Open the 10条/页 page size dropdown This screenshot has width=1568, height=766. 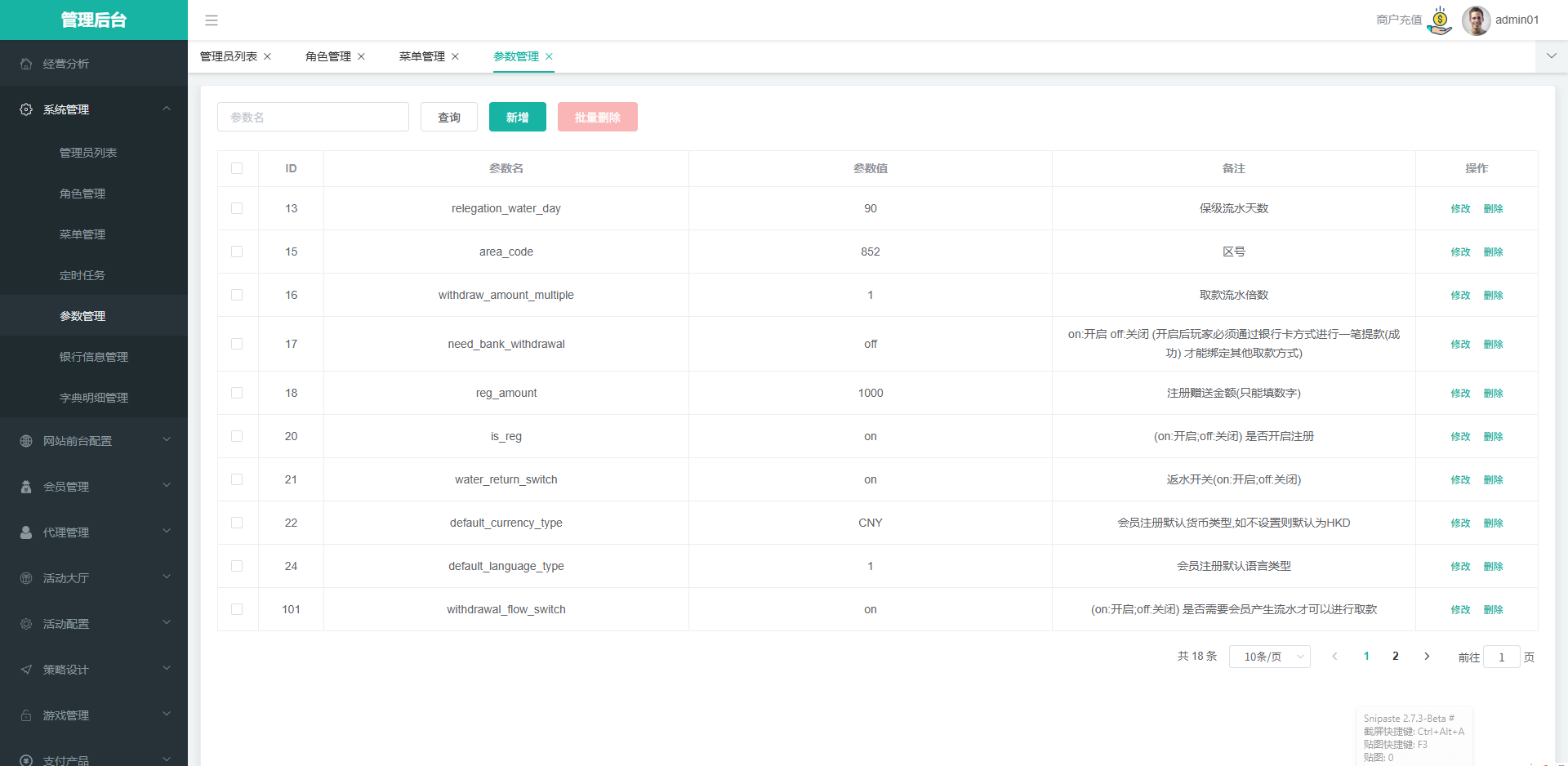point(1269,657)
